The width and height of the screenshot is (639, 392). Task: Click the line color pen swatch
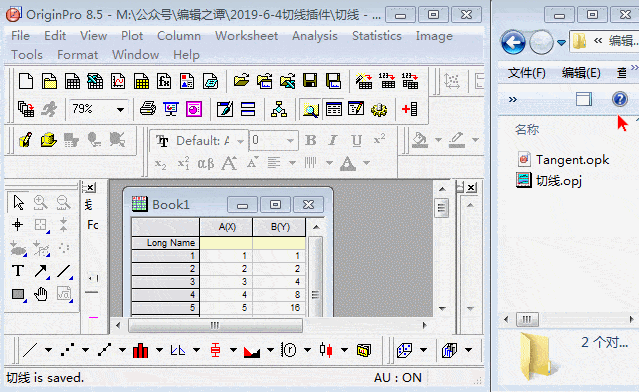pos(457,140)
